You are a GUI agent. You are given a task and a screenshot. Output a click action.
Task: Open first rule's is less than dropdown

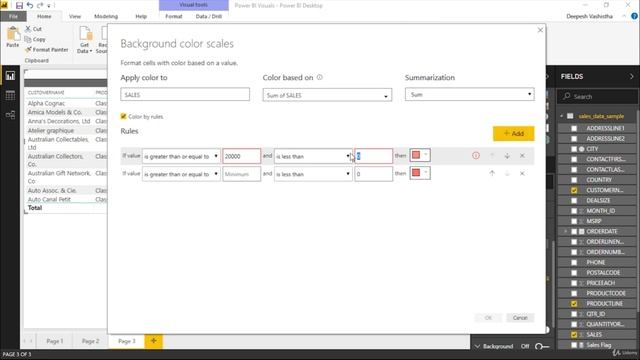pos(313,156)
